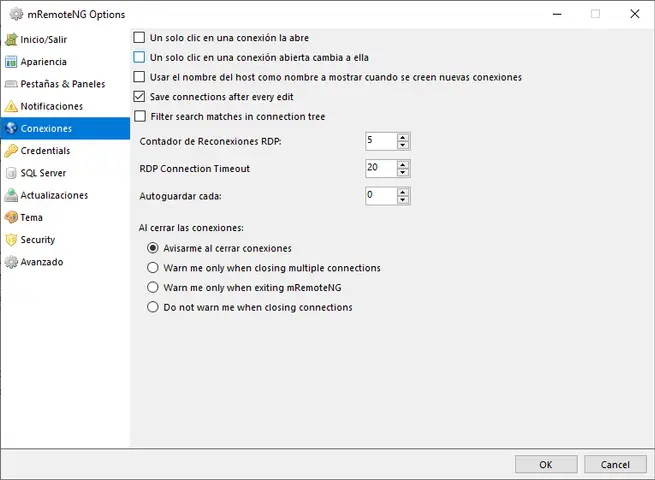Image resolution: width=655 pixels, height=480 pixels.
Task: Click the Tema palette icon
Action: click(x=11, y=217)
